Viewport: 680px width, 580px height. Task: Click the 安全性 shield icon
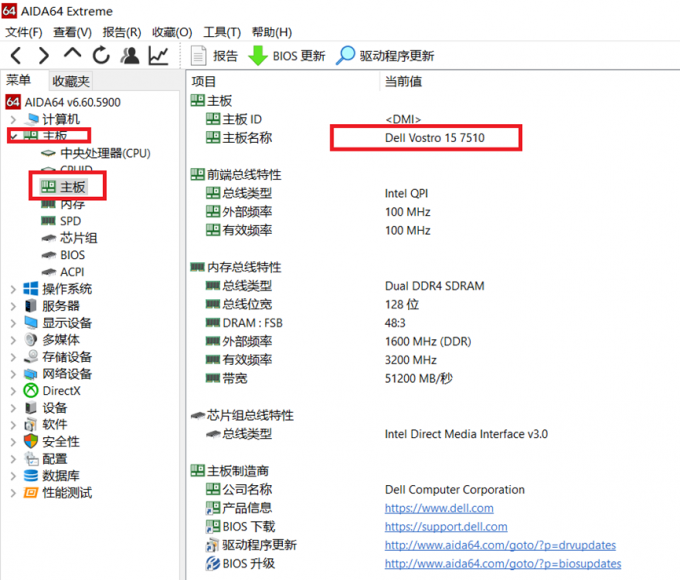(31, 442)
